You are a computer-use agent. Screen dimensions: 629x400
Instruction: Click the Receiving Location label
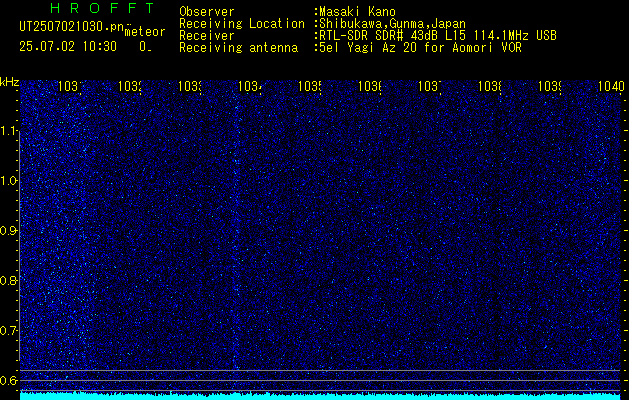[x=242, y=24]
